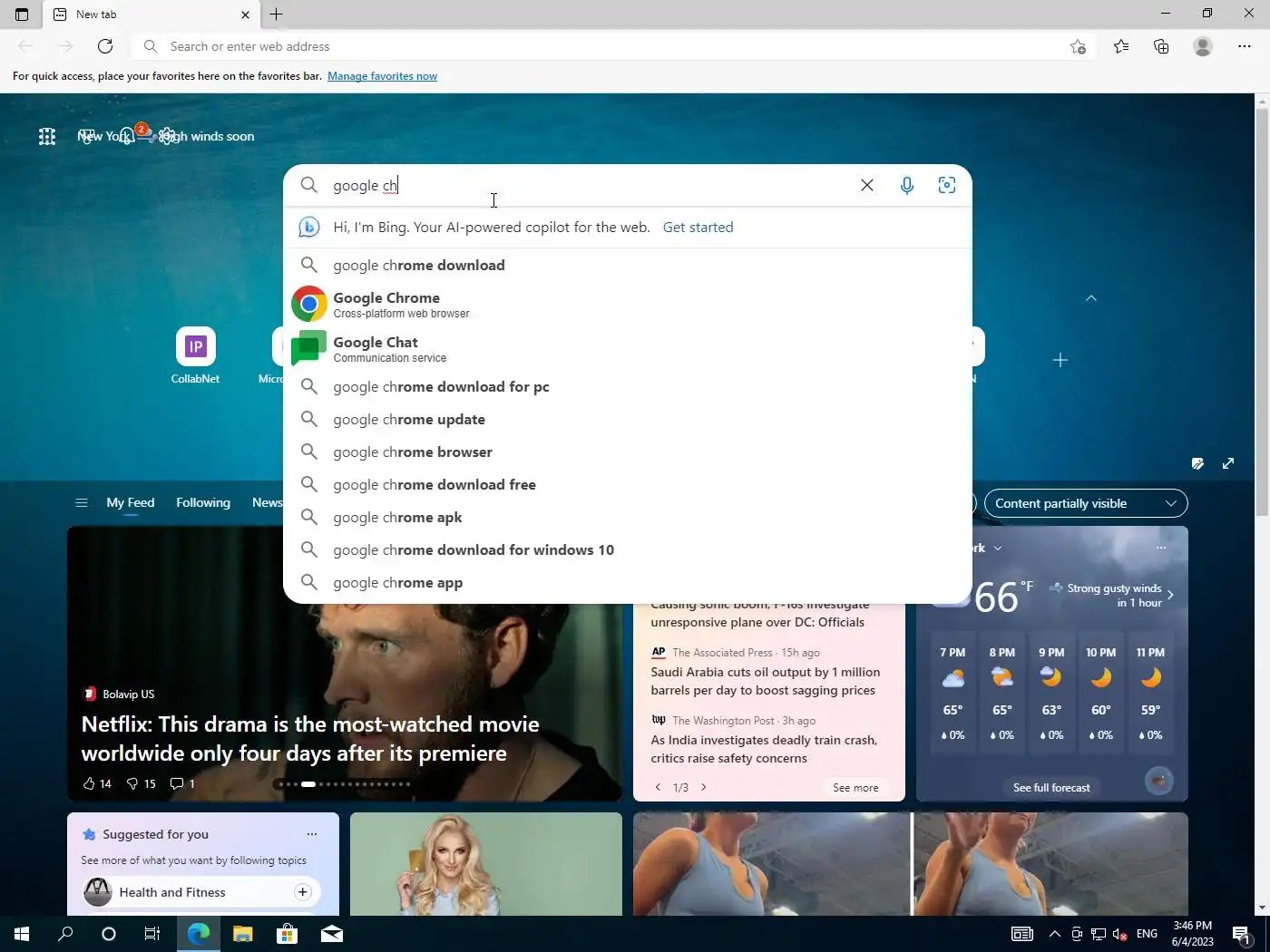This screenshot has width=1270, height=952.
Task: Add a site with the plus icon
Action: pyautogui.click(x=1060, y=360)
